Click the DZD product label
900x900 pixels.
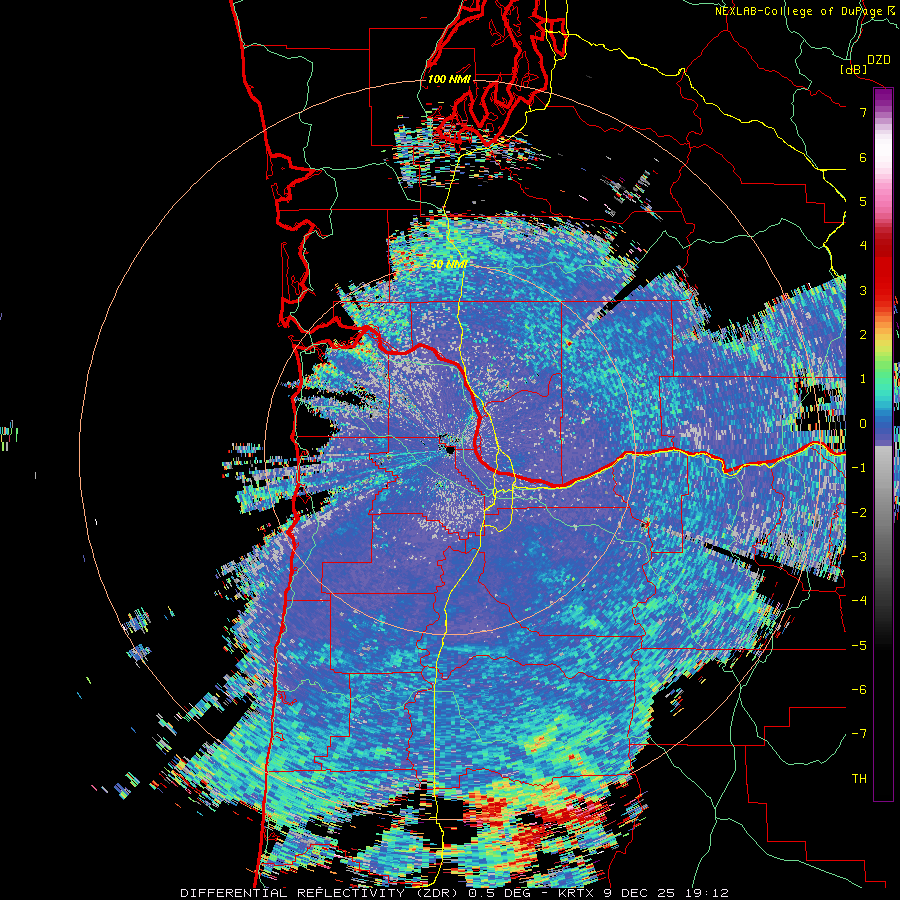(878, 60)
